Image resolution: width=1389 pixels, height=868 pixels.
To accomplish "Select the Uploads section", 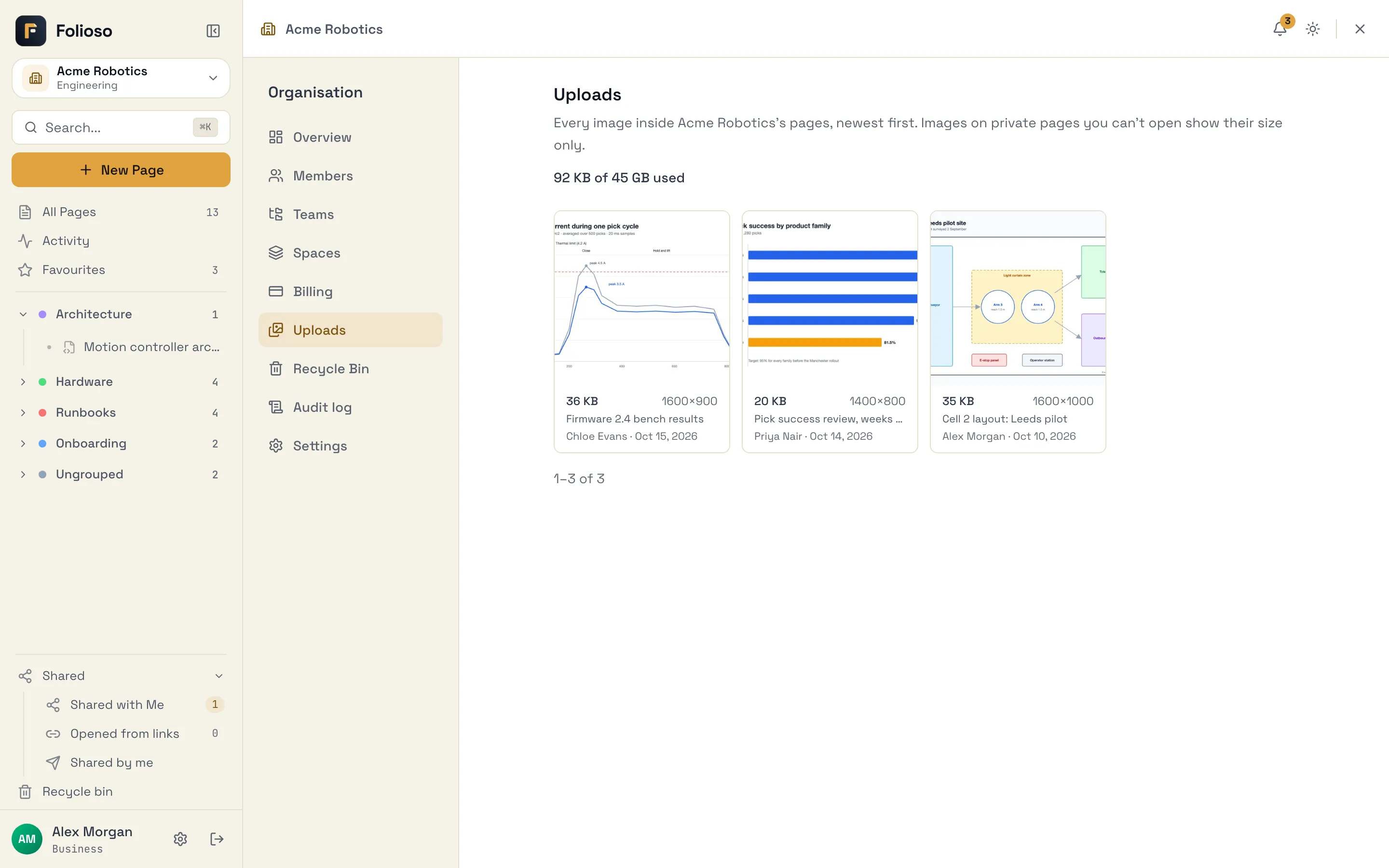I will pyautogui.click(x=350, y=330).
